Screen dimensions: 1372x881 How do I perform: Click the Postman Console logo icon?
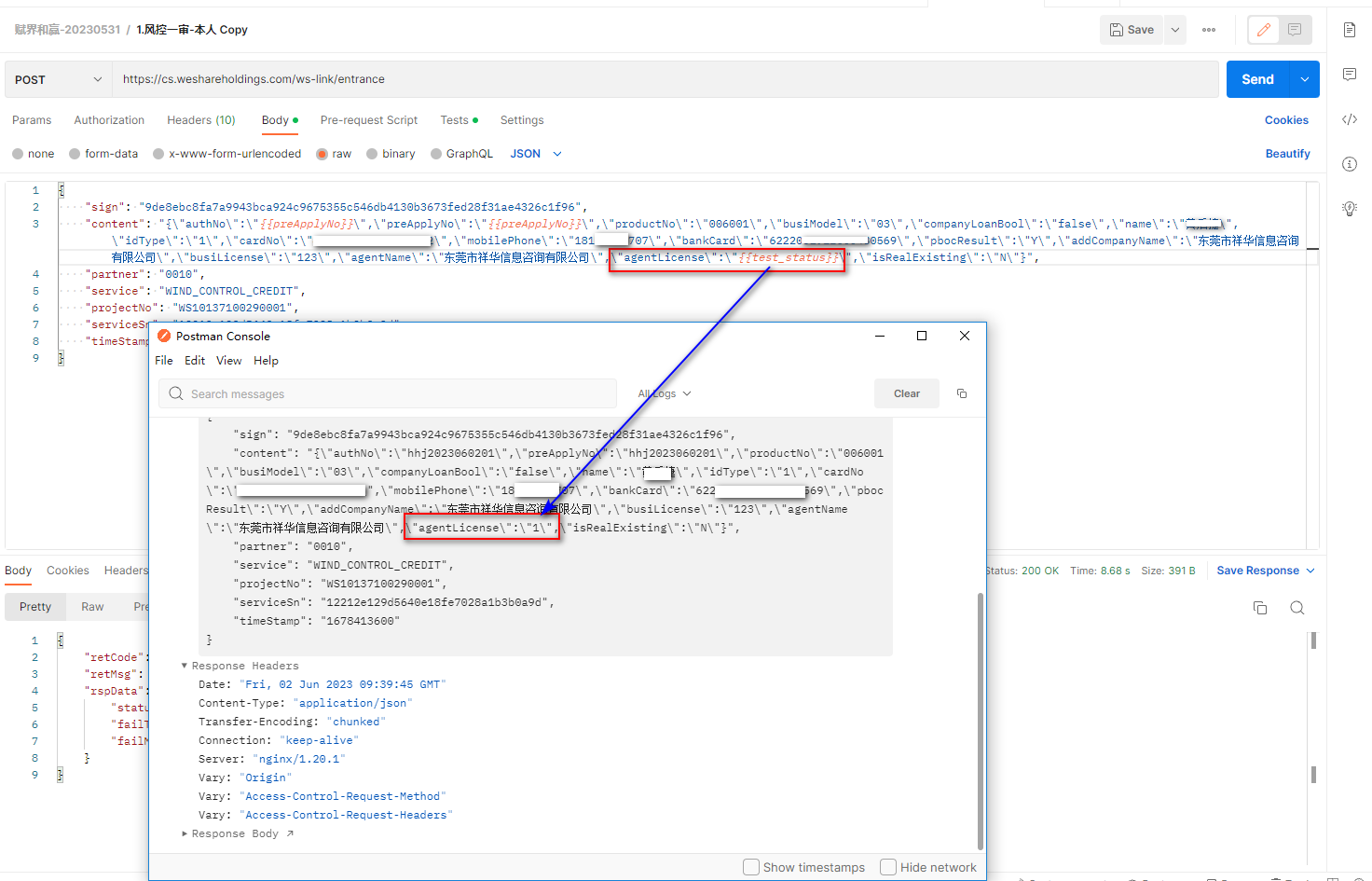coord(164,336)
